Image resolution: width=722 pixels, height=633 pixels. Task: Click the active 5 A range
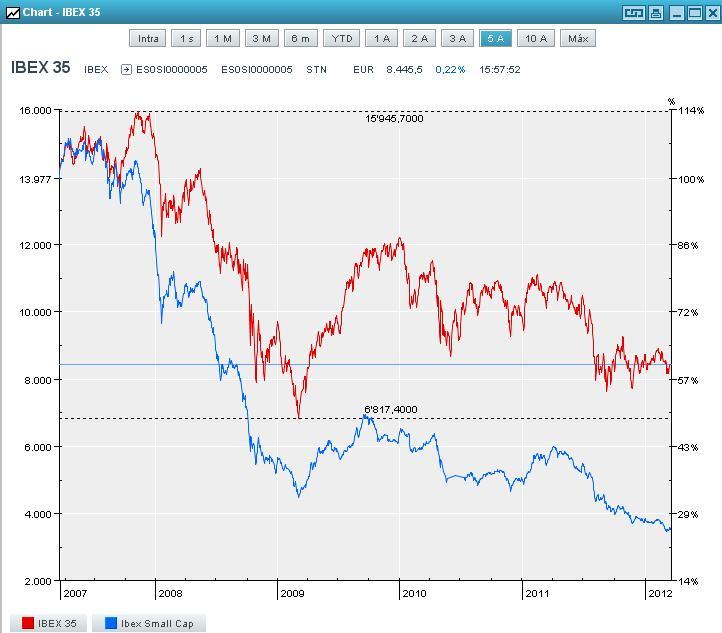pos(495,38)
